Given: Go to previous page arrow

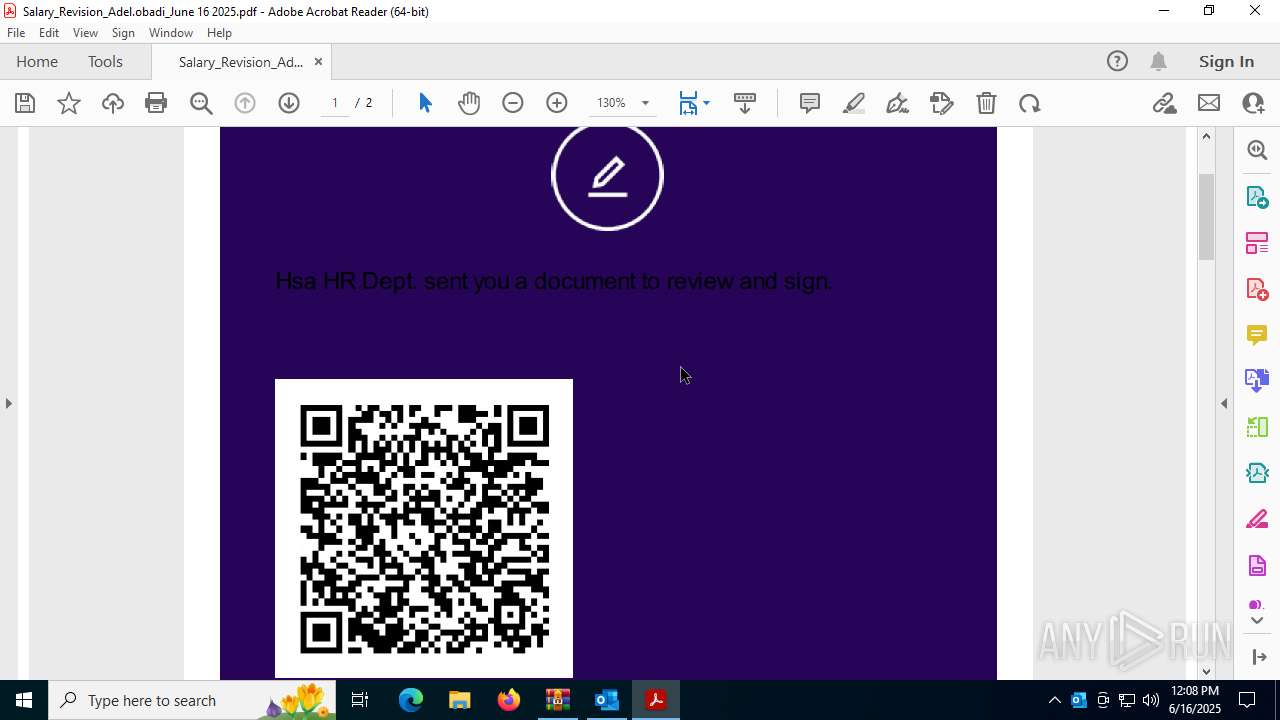Looking at the screenshot, I should [x=245, y=103].
